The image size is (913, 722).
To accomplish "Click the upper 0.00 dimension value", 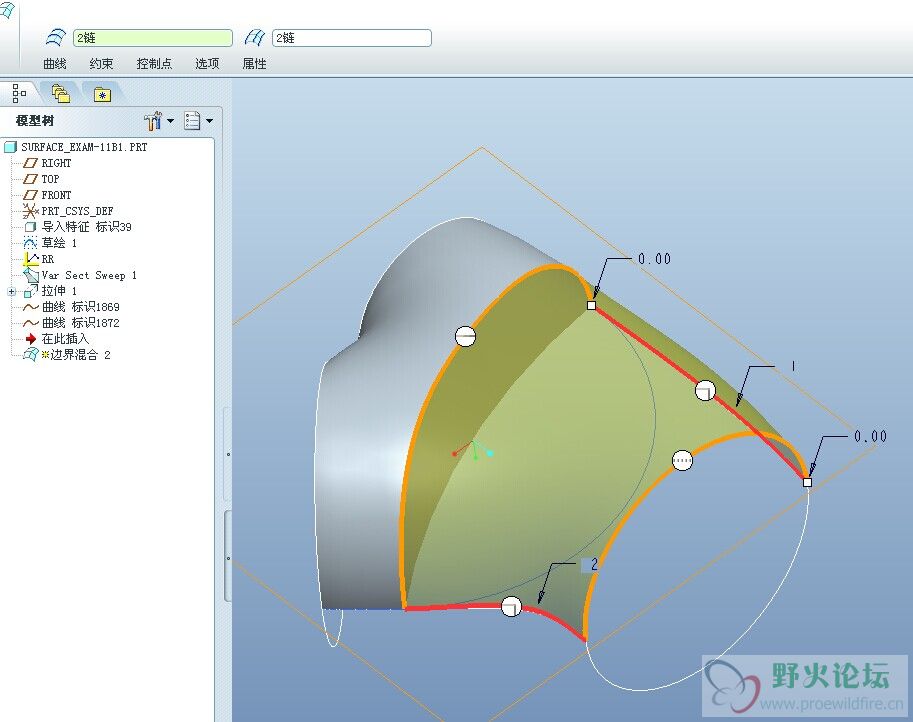I will (x=654, y=259).
